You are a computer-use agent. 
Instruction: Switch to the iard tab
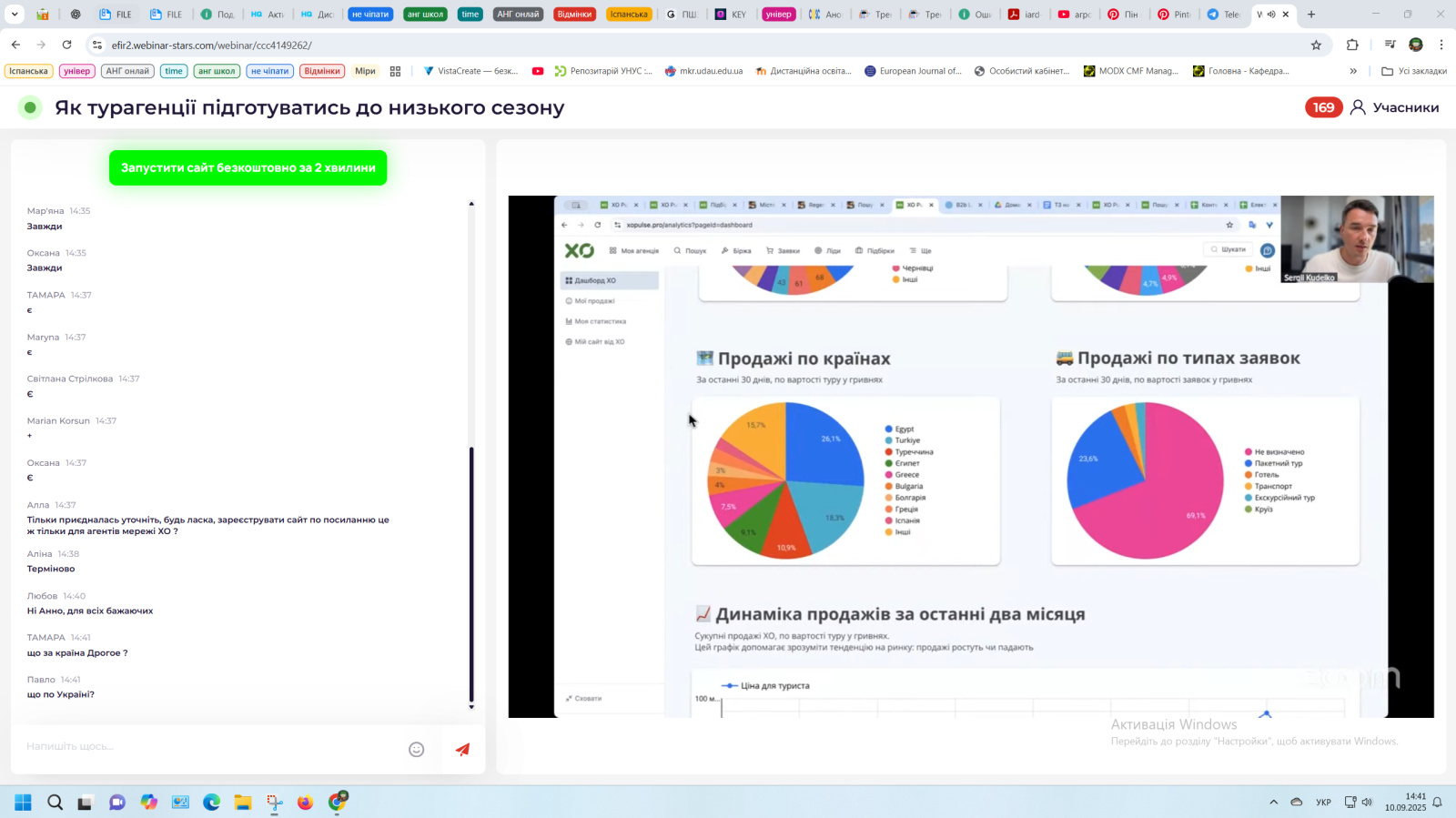pos(1024,15)
